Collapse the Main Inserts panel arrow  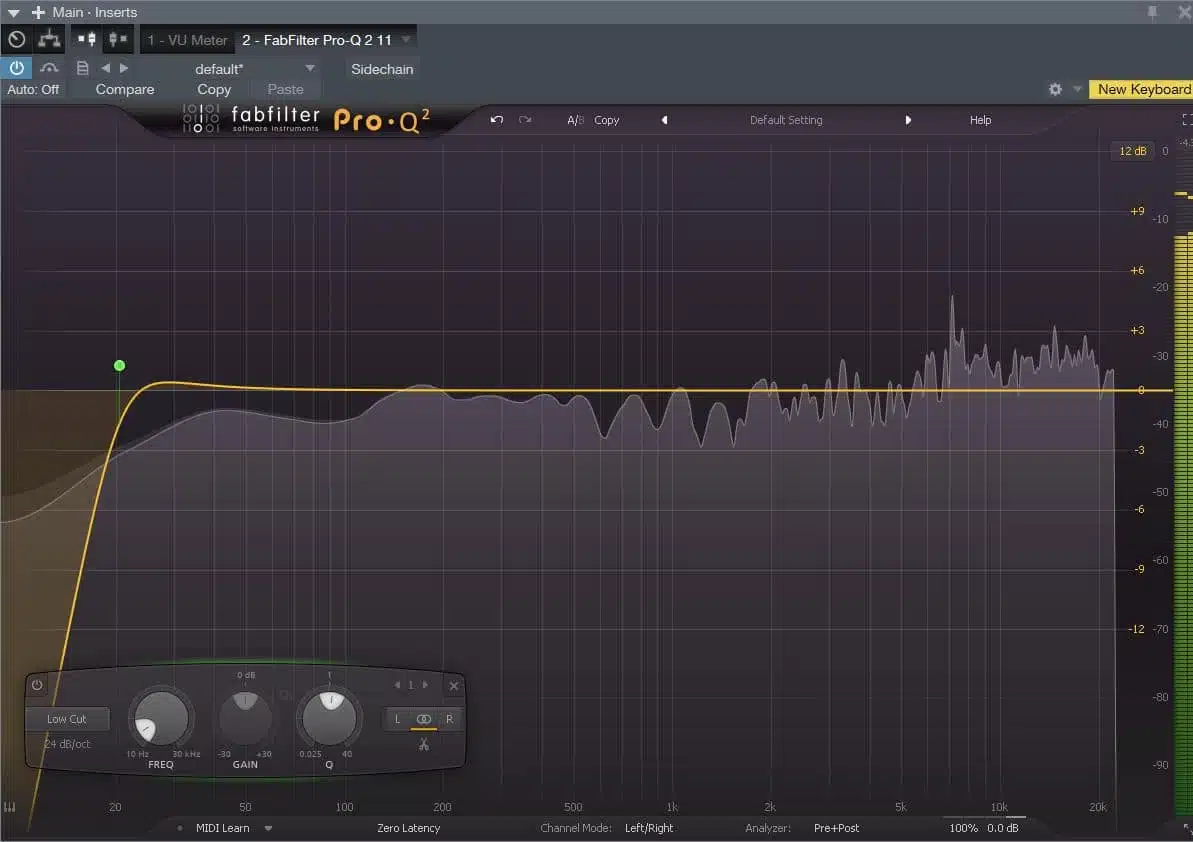coord(13,13)
